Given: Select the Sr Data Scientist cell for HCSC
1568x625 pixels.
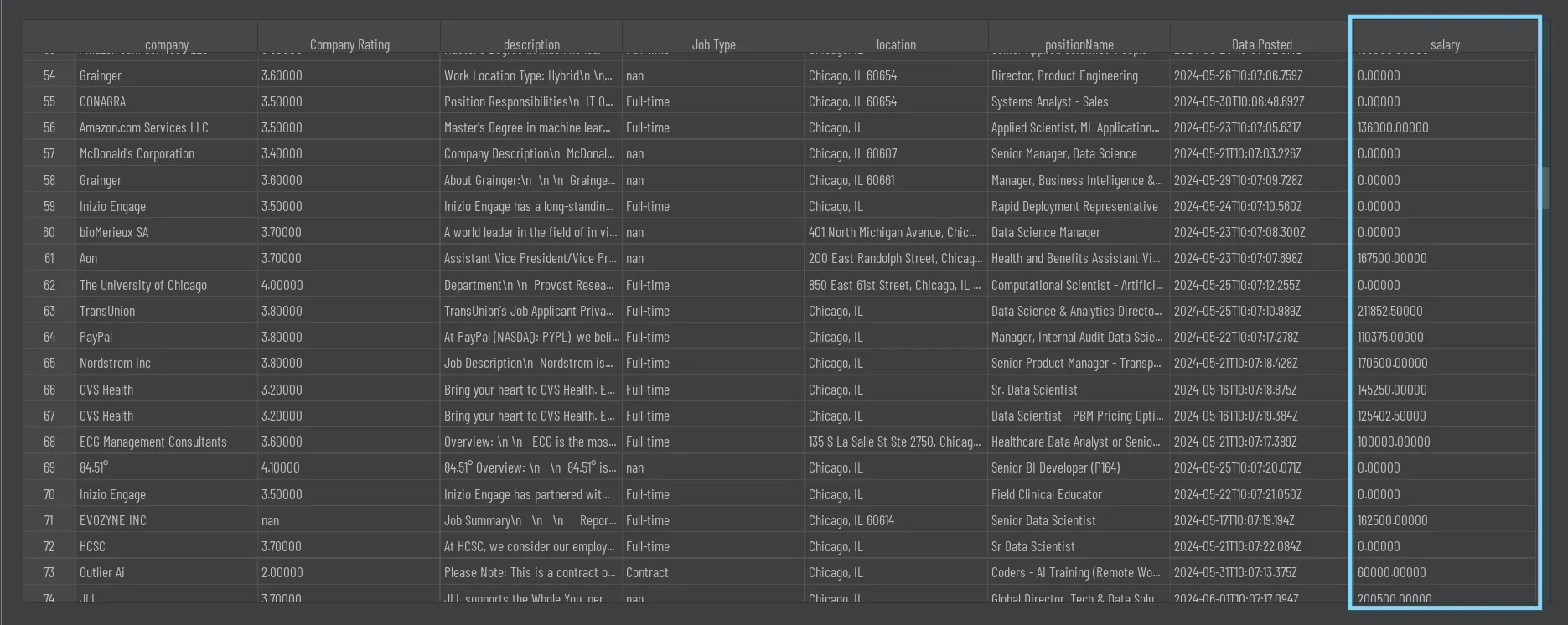Looking at the screenshot, I should pyautogui.click(x=1079, y=546).
